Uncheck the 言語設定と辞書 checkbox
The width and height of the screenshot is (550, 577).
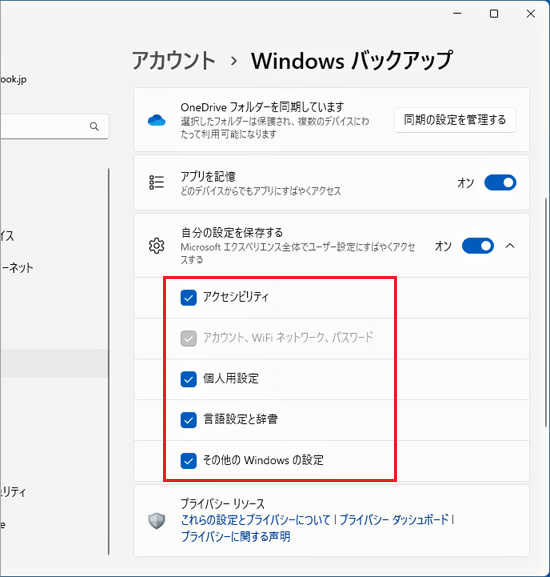[188, 420]
